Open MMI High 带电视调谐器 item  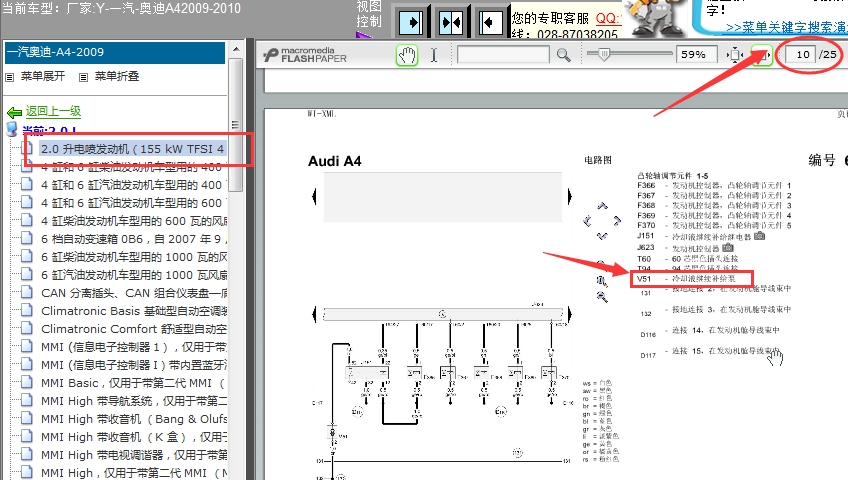click(134, 455)
